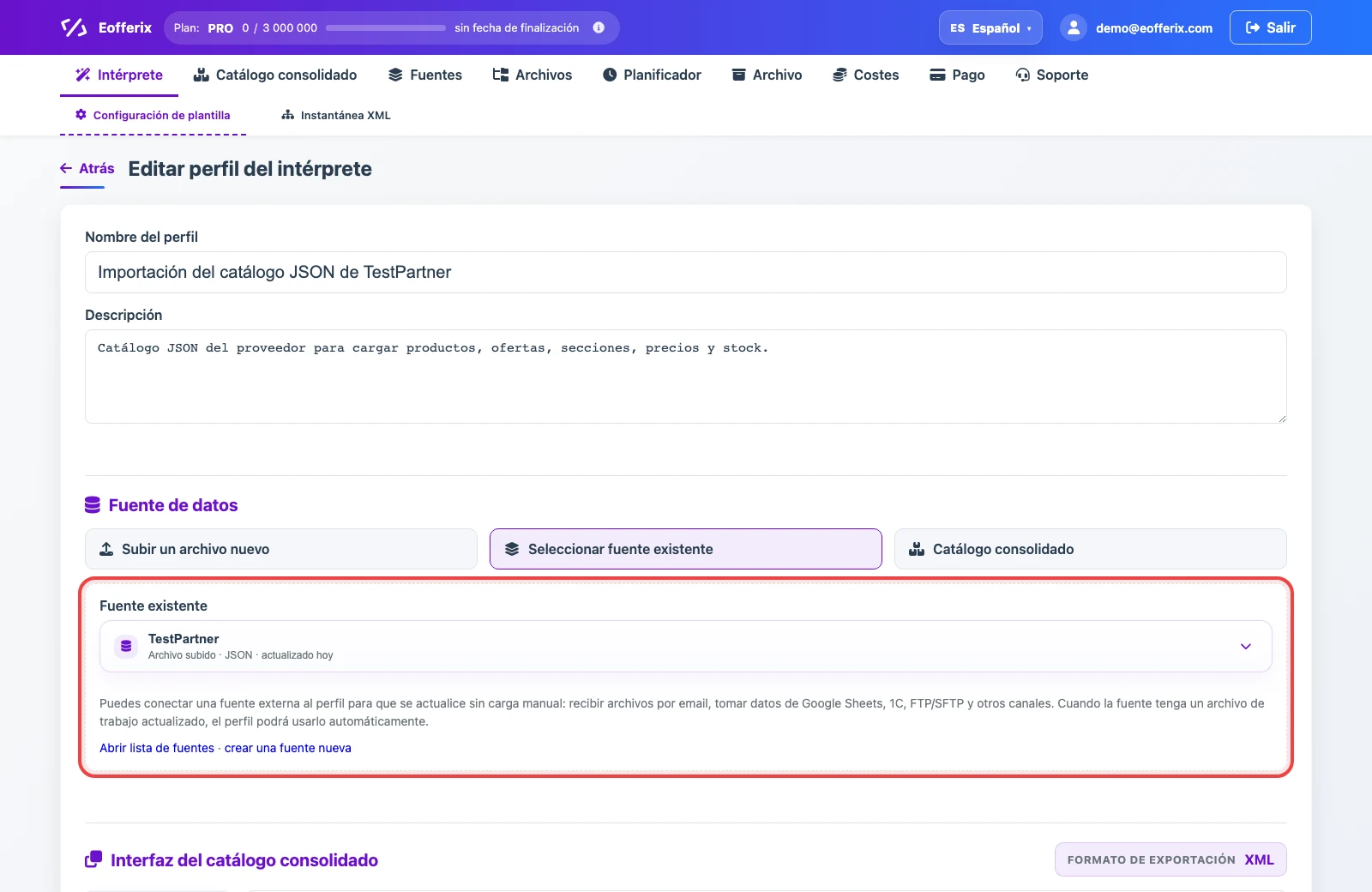The height and width of the screenshot is (892, 1372).
Task: Click the upload icon in Subir un archivo nuevo
Action: [106, 549]
